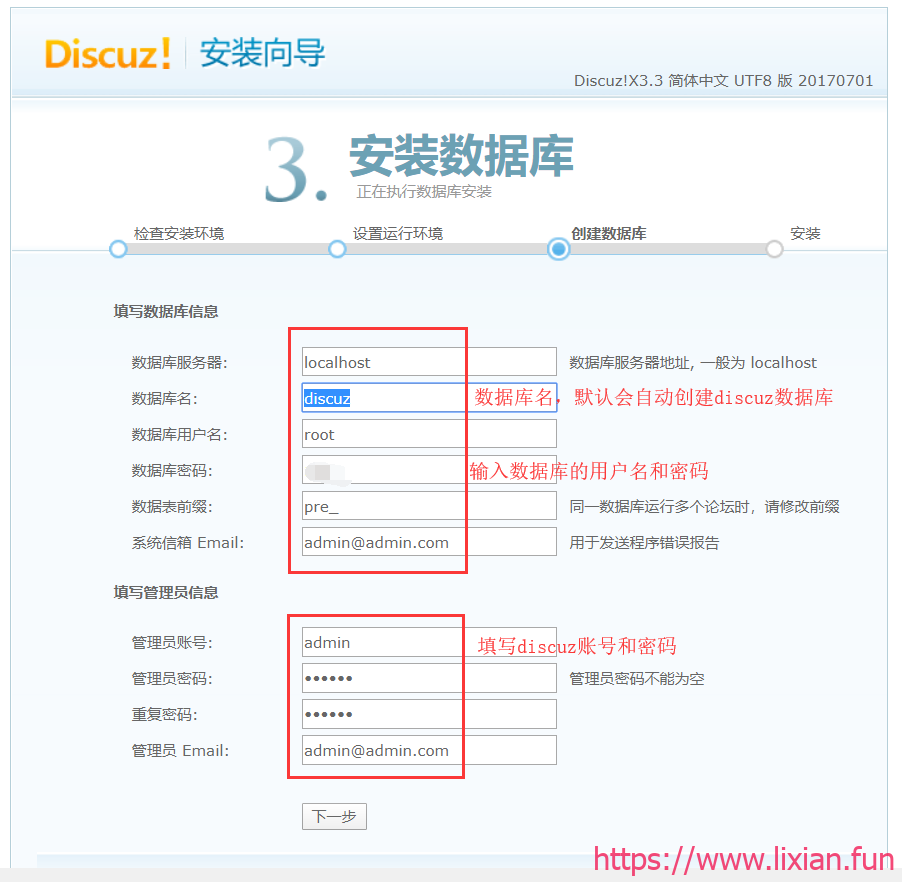Click the 设置运行环境 step label
Viewport: 902px width, 882px height.
(x=397, y=233)
